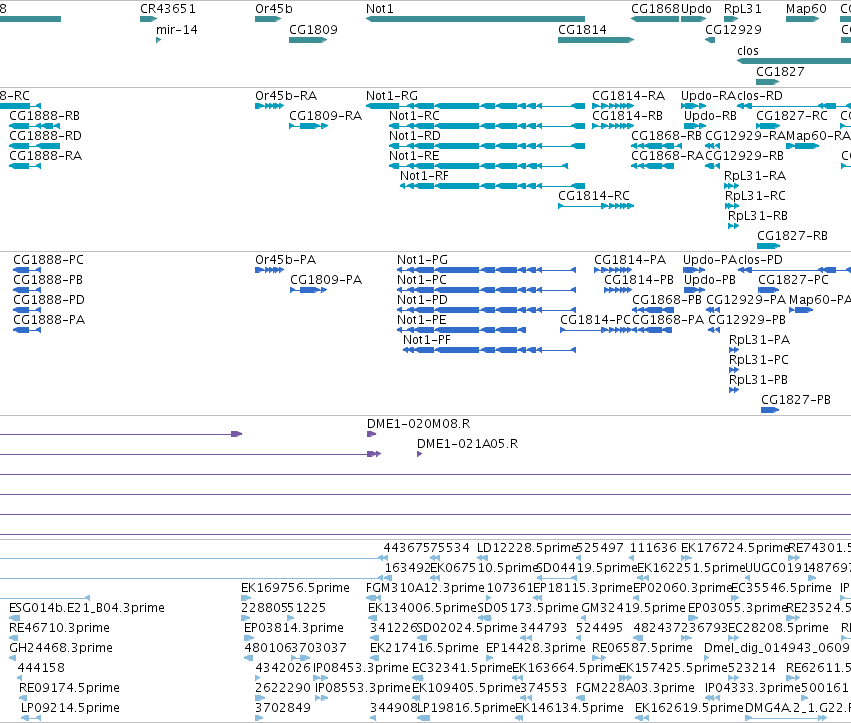Select the Not1-RC transcript label
This screenshot has width=851, height=723.
[x=414, y=116]
